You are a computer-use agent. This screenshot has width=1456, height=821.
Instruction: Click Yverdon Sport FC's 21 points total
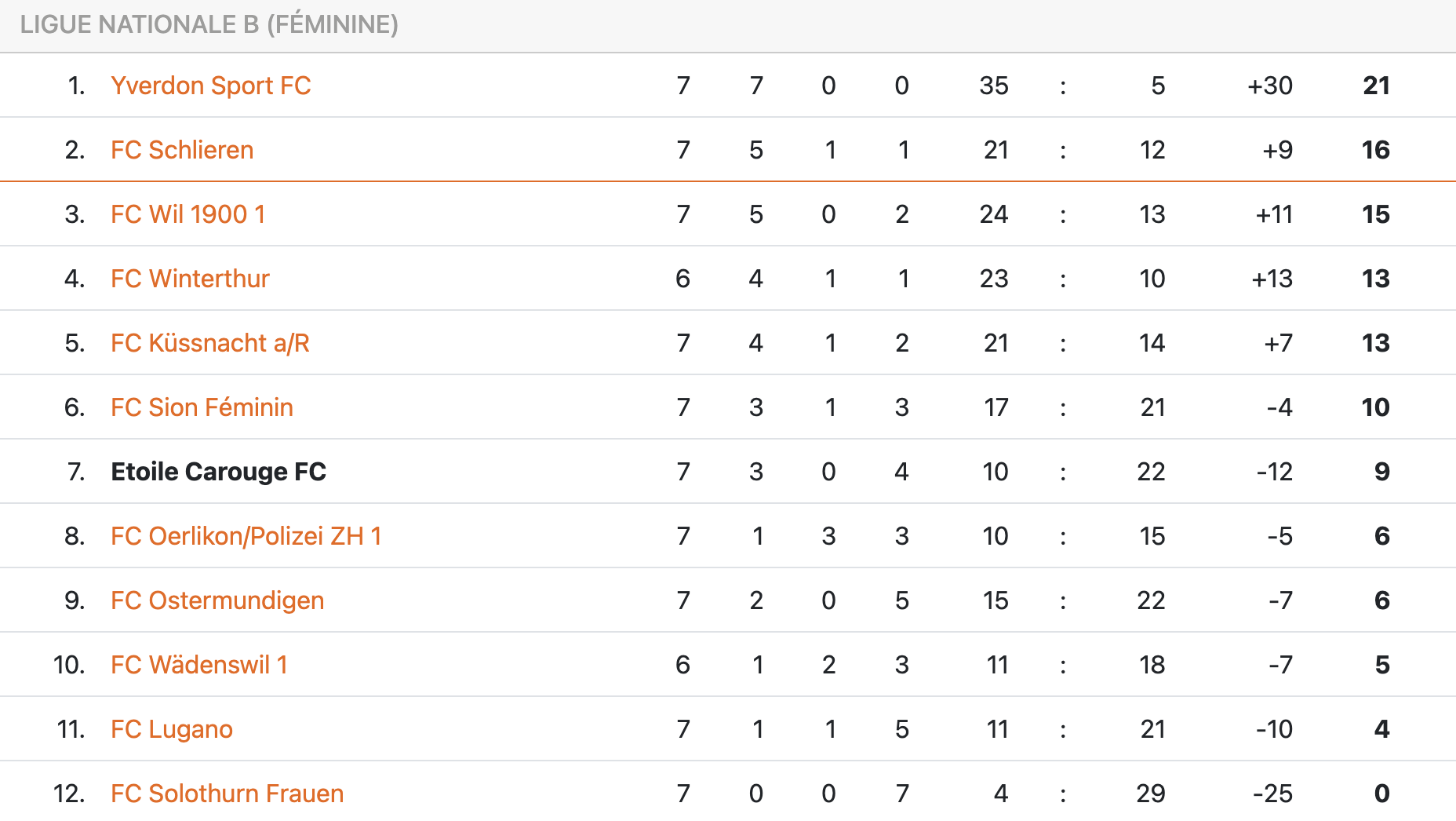1376,86
